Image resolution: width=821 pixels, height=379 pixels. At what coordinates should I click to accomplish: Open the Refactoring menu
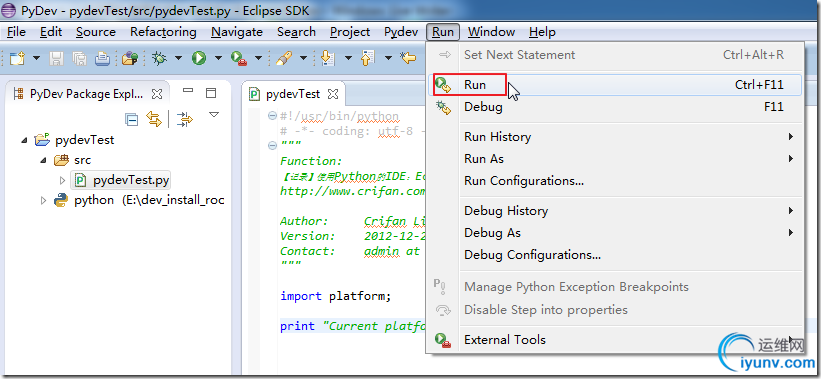tap(163, 32)
